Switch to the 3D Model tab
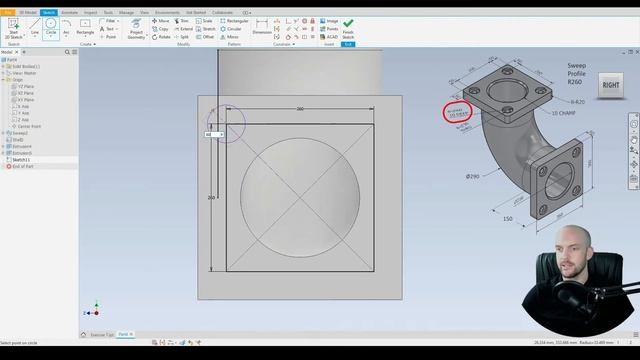 [28, 13]
